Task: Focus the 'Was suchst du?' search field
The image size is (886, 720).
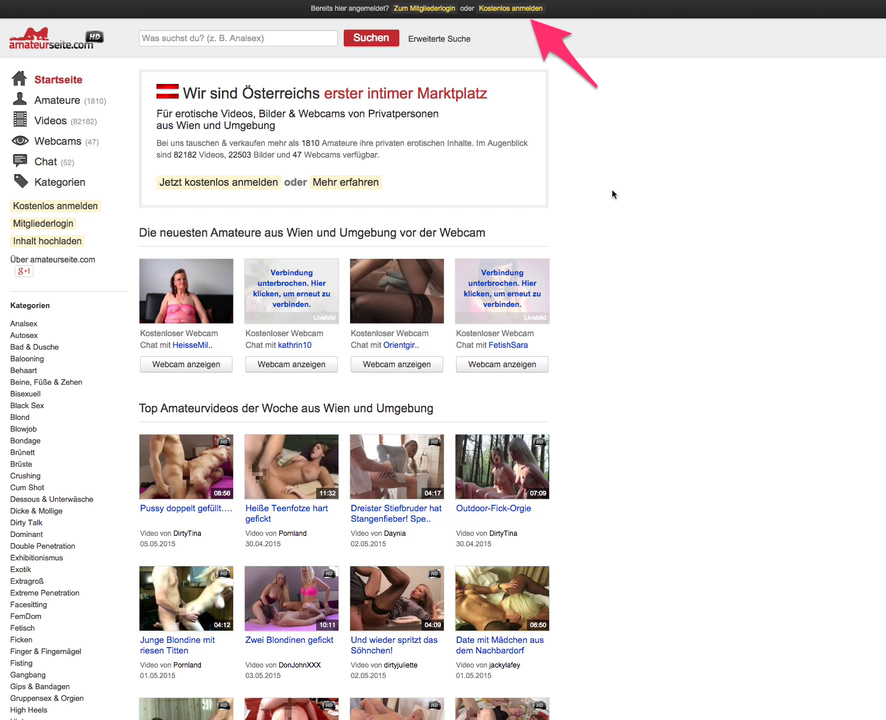Action: [238, 39]
